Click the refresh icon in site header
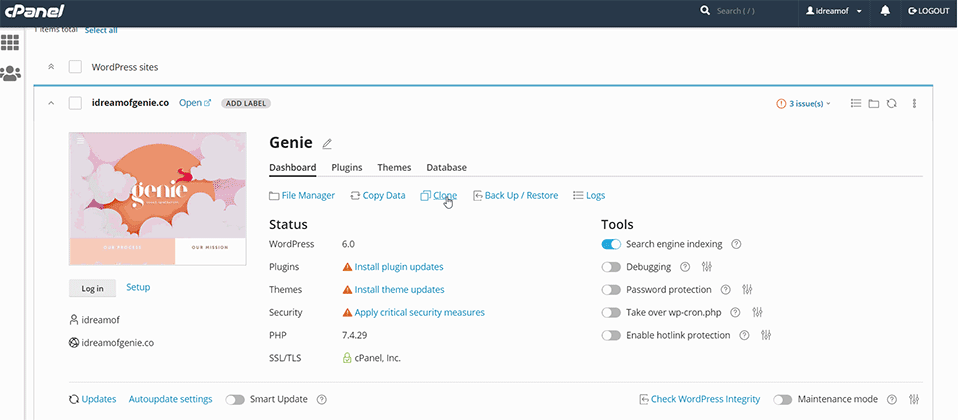This screenshot has width=958, height=420. (891, 103)
